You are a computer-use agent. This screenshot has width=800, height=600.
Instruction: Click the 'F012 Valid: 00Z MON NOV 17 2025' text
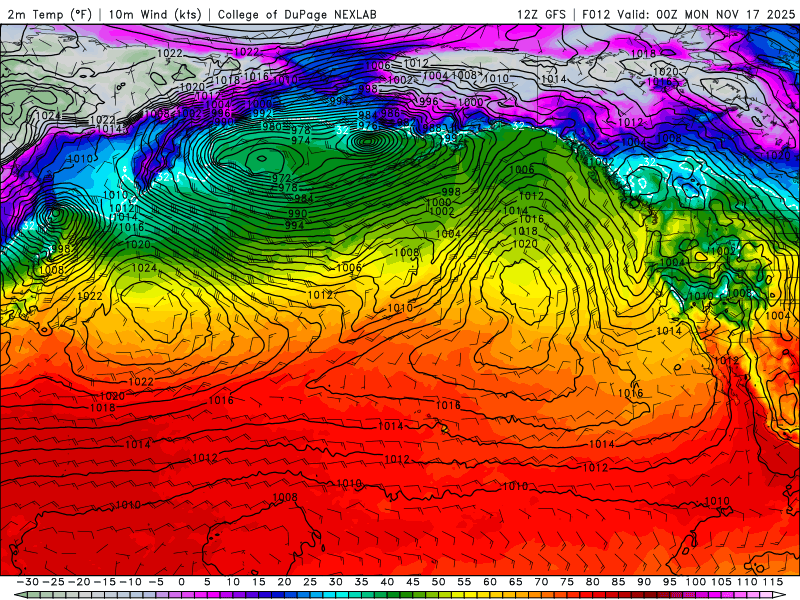[688, 14]
